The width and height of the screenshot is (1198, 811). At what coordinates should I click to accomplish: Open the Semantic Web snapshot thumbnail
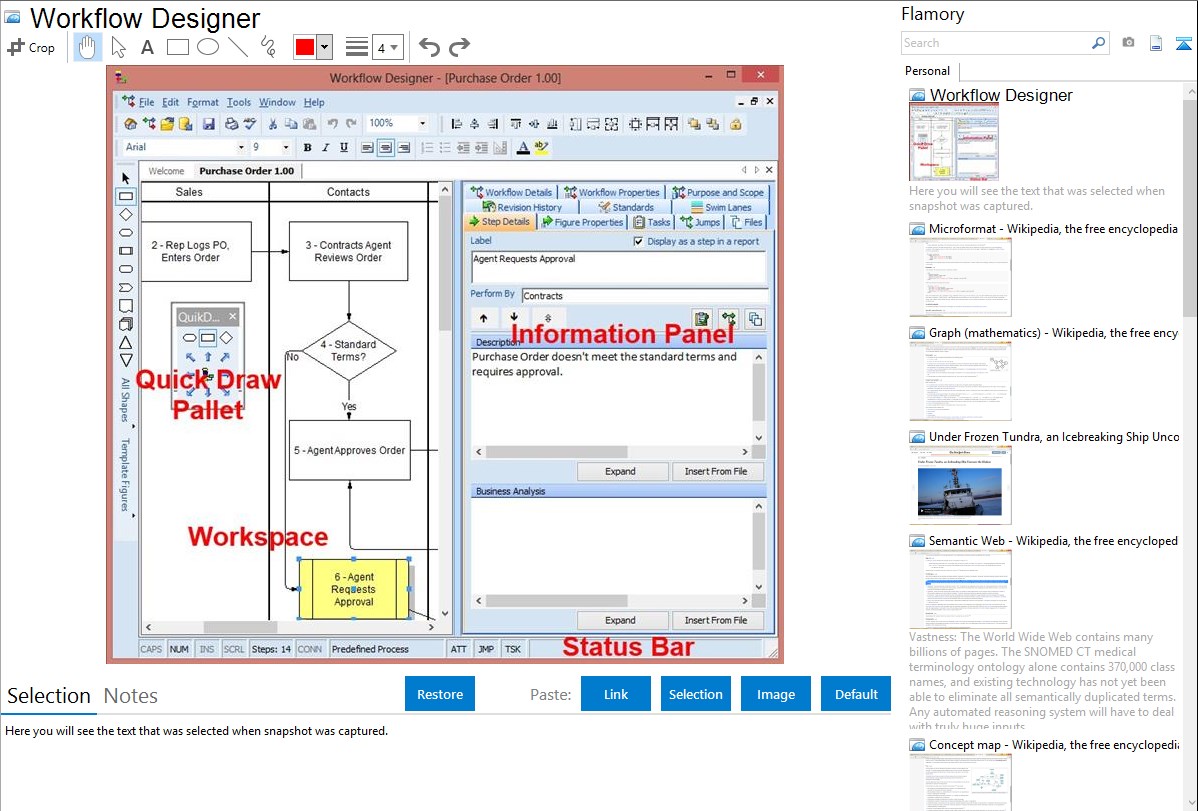[960, 589]
